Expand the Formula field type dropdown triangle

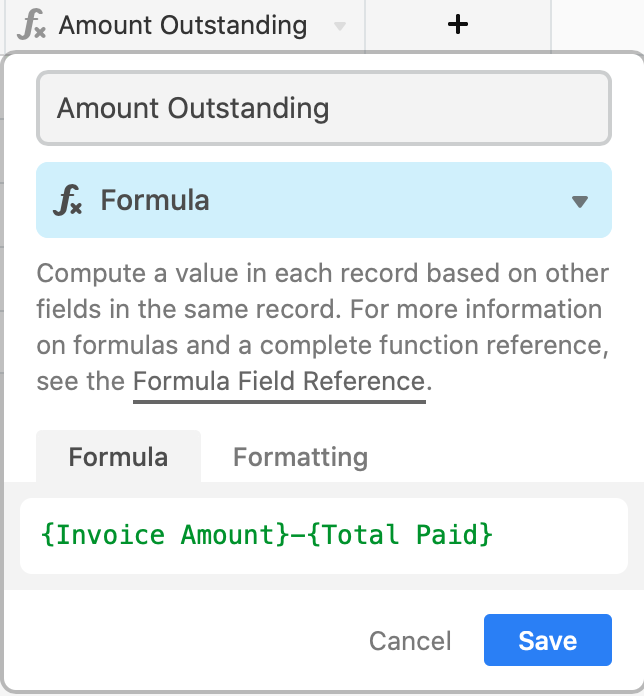(580, 202)
